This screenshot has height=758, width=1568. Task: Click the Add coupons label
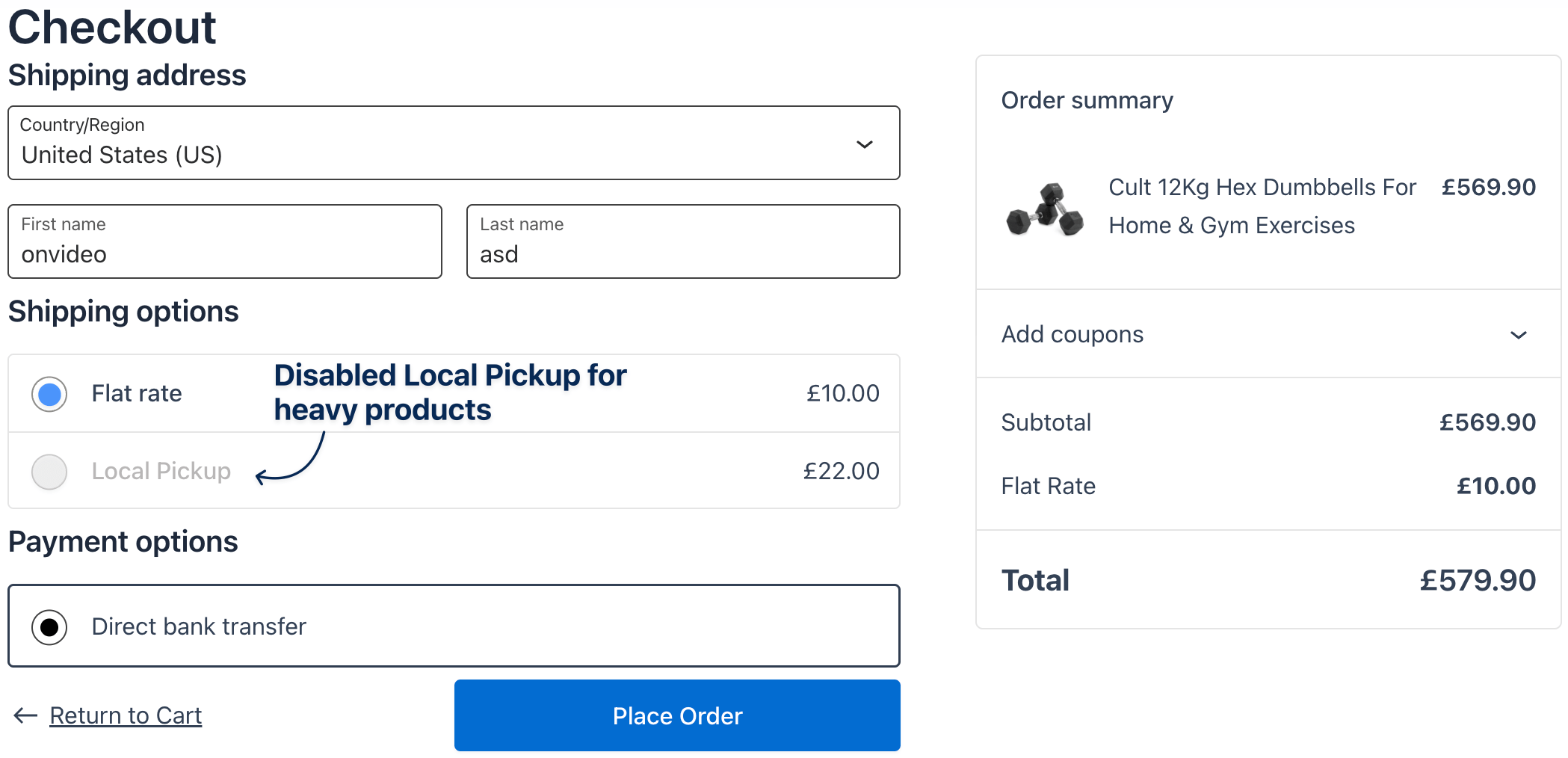(1072, 334)
